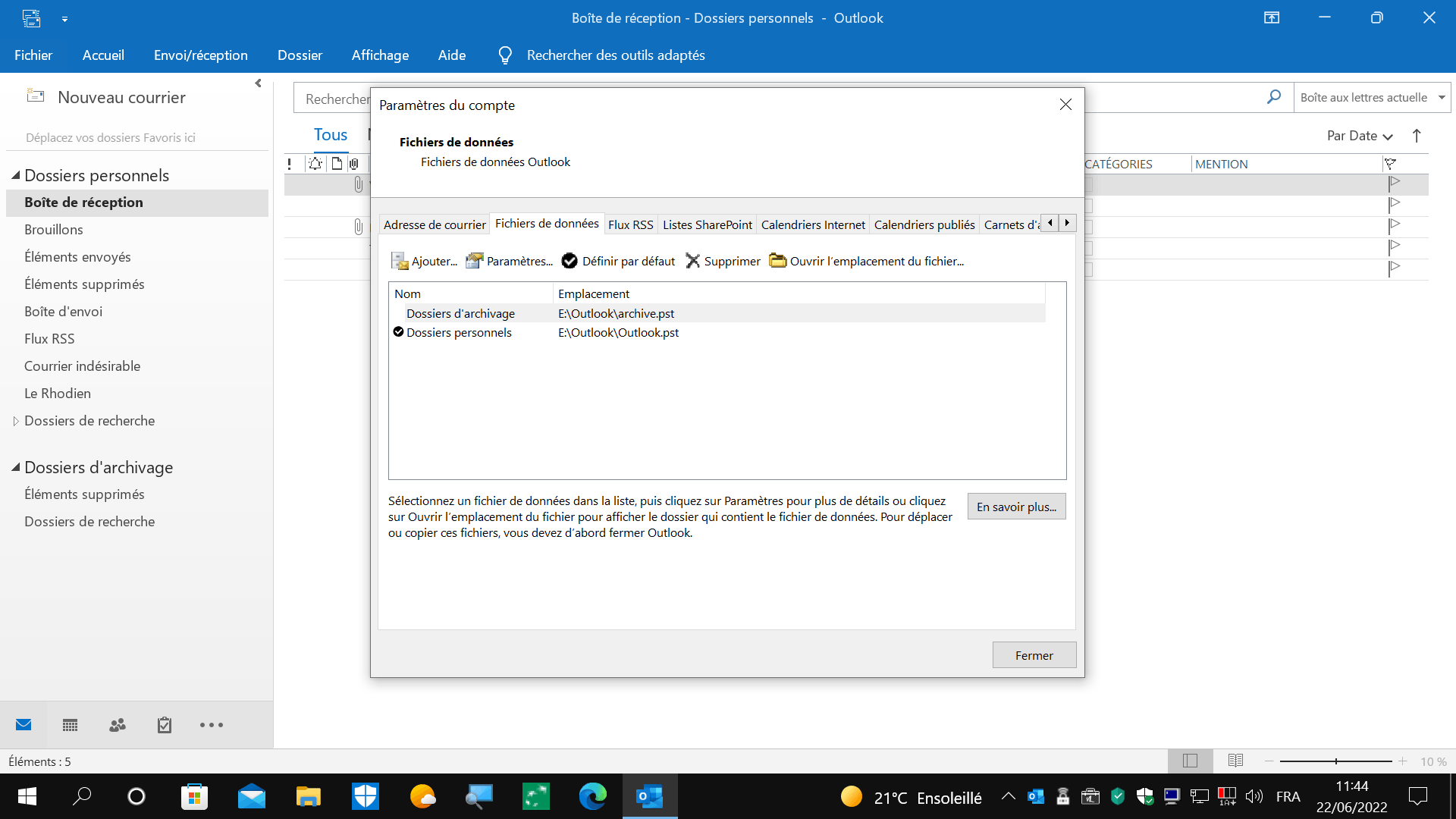
Task: Adjust the zoom slider in status bar
Action: click(x=1336, y=761)
